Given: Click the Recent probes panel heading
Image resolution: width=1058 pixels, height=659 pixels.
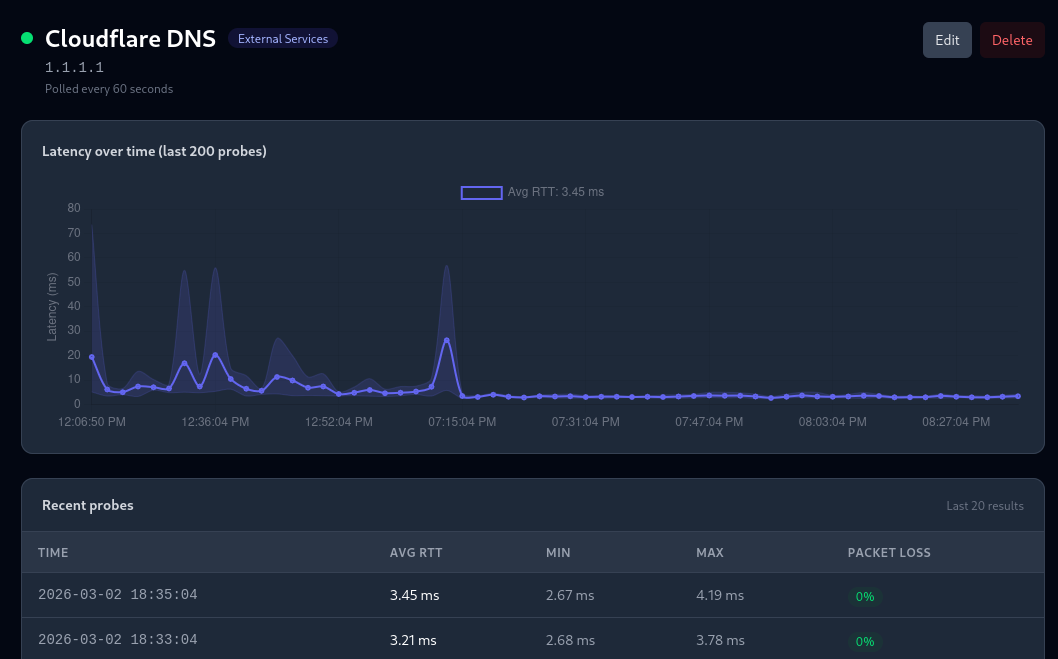Looking at the screenshot, I should tap(88, 505).
